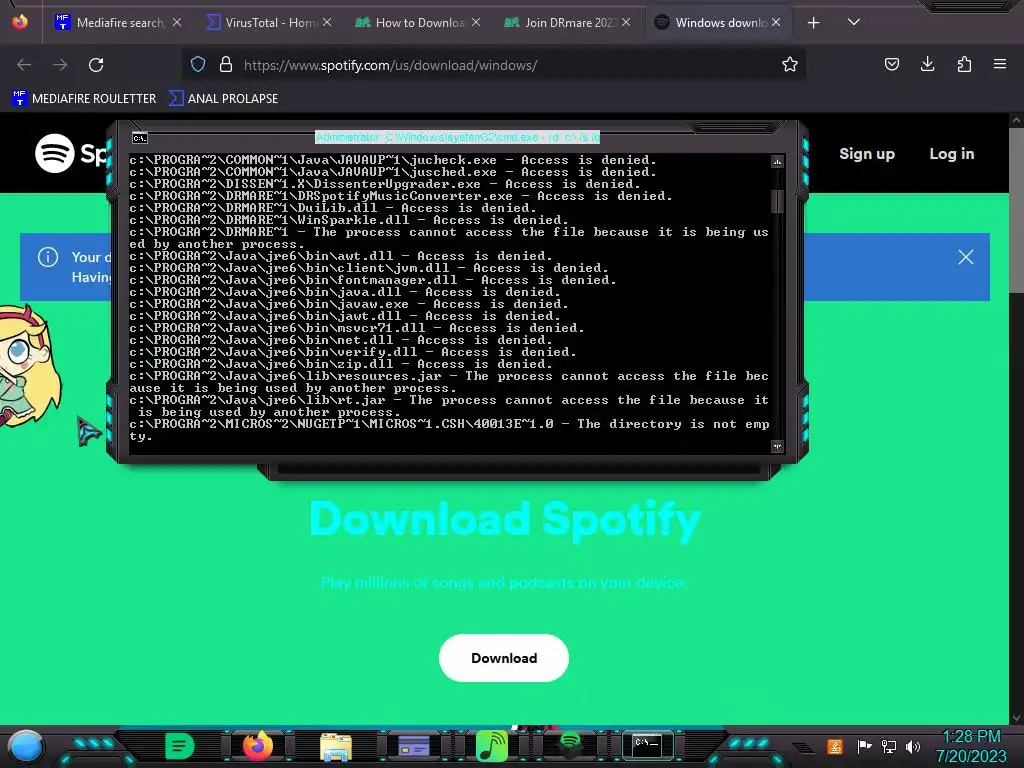Image resolution: width=1024 pixels, height=768 pixels.
Task: Go forward to next page
Action: pyautogui.click(x=60, y=65)
